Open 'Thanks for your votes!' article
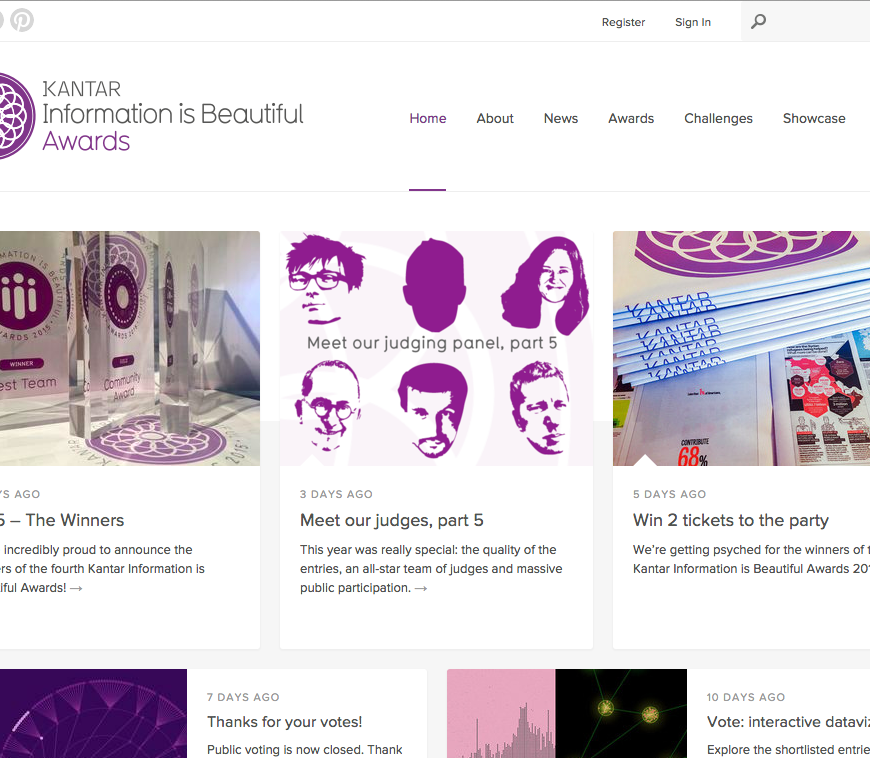This screenshot has height=758, width=870. 285,722
